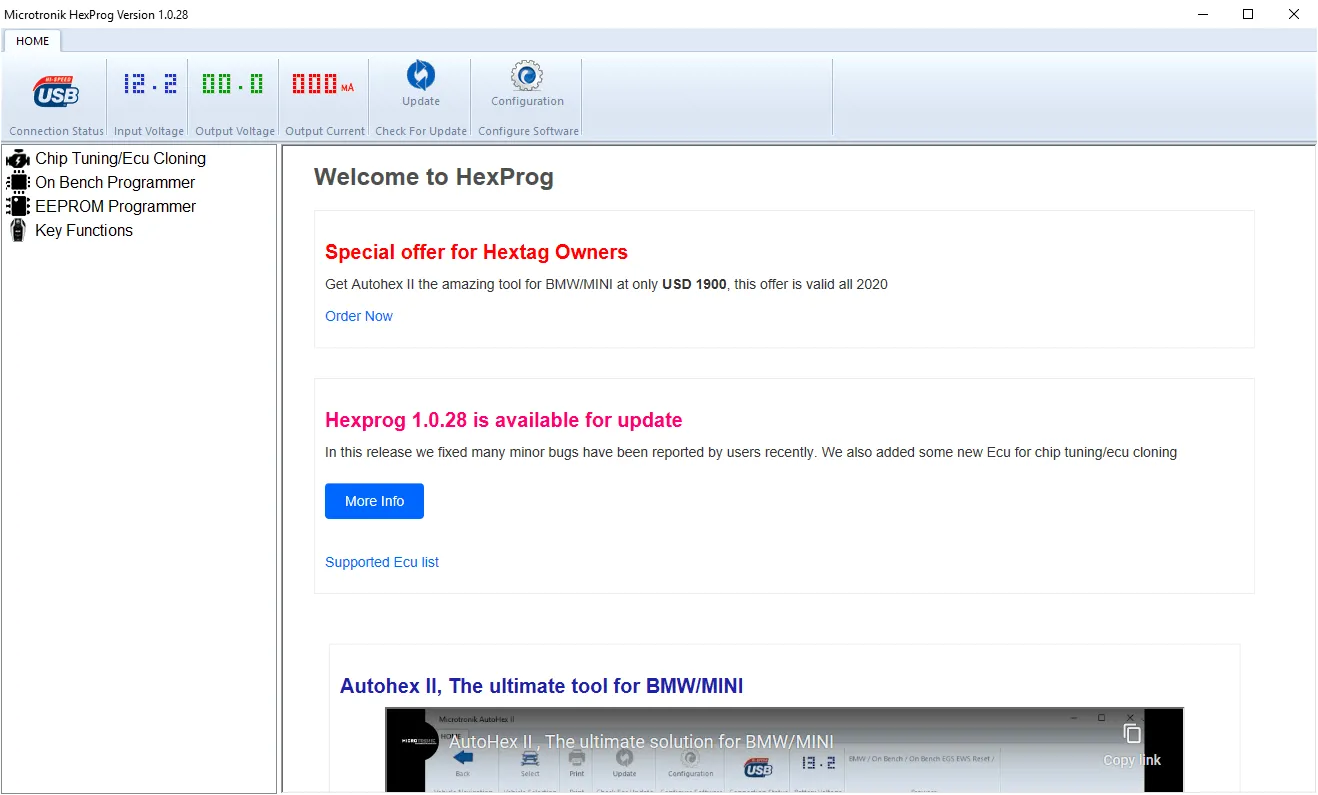This screenshot has height=795, width=1318.
Task: Click the Check For Update group label
Action: tap(421, 131)
